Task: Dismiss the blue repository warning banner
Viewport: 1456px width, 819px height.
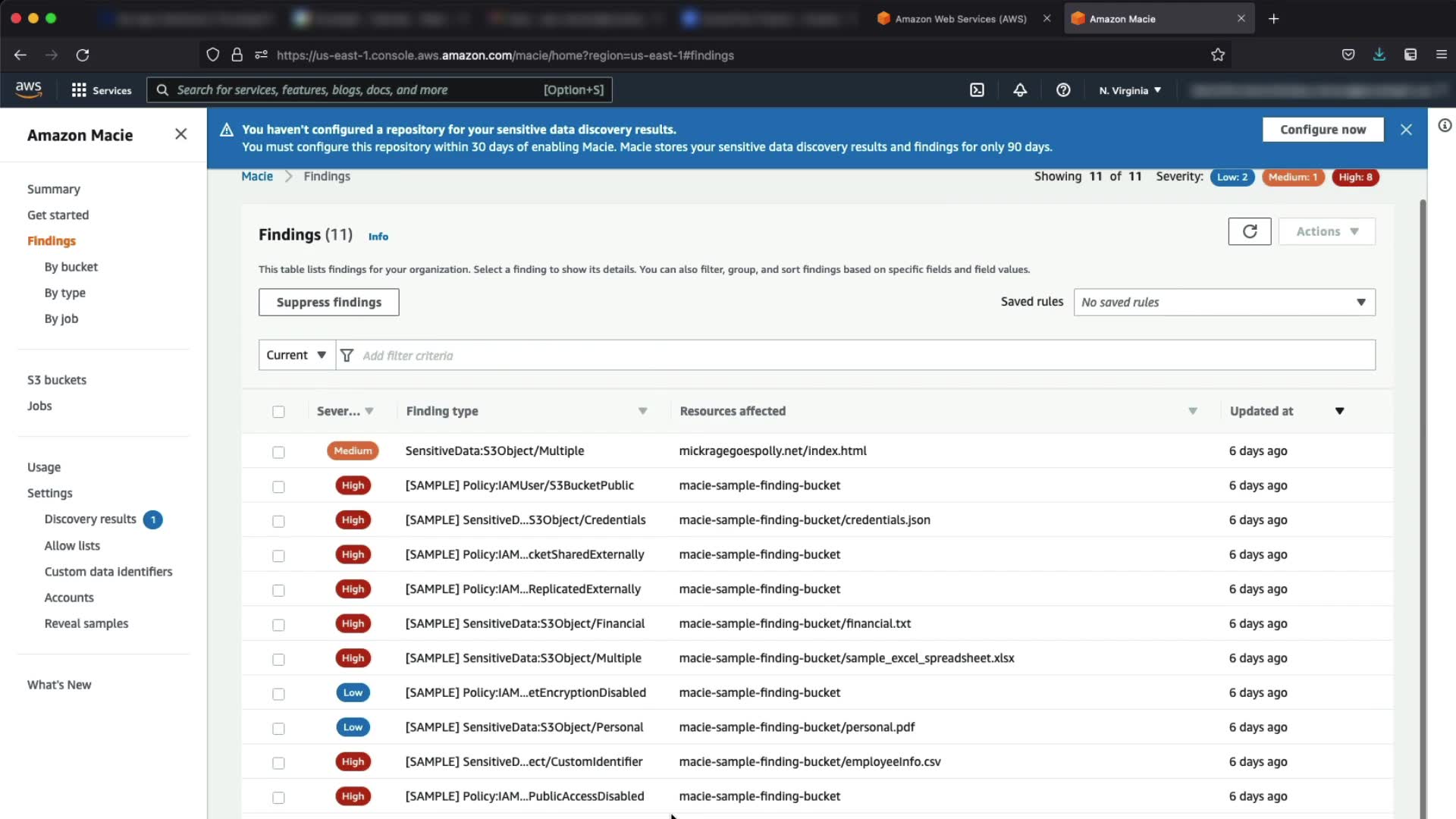Action: 1406,130
